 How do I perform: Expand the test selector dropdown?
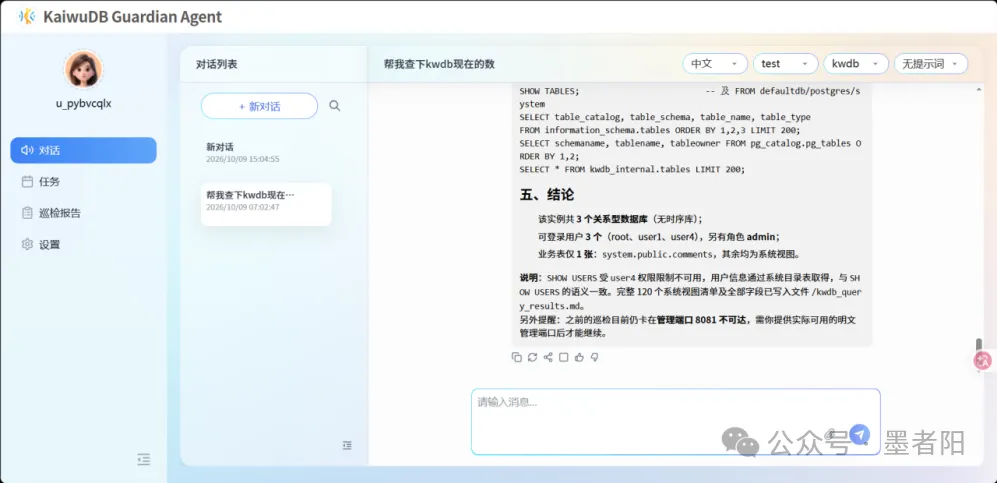785,64
